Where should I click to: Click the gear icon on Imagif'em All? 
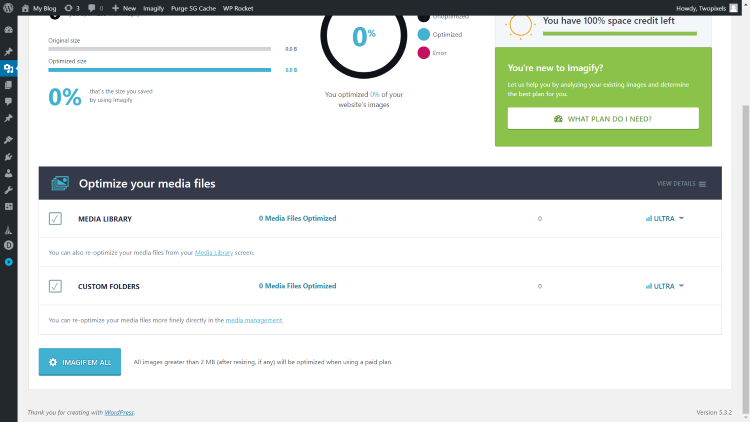[x=53, y=362]
